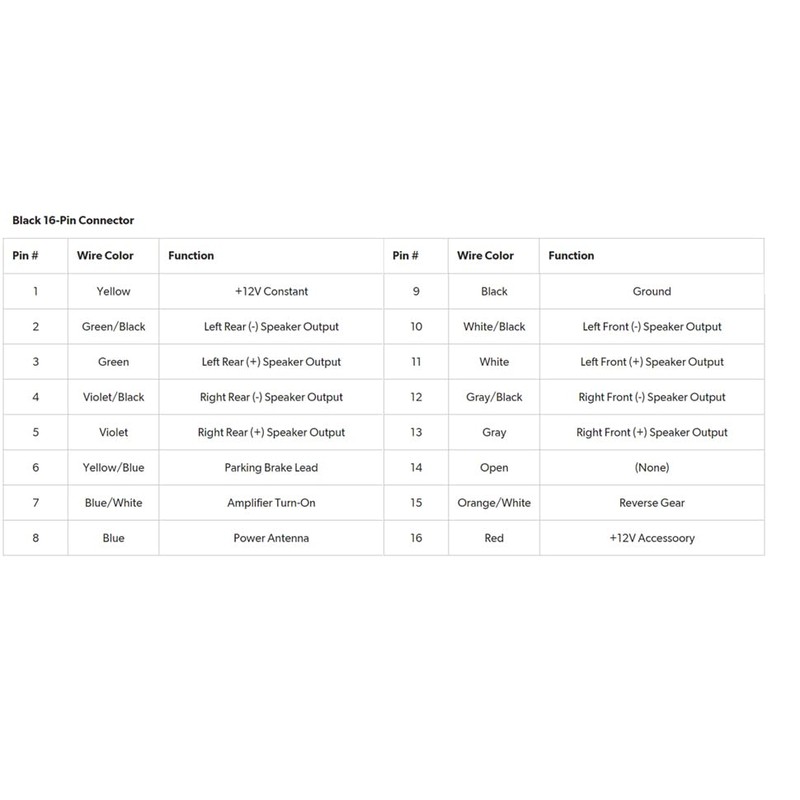Select the 'Orange/White' wire color cell
This screenshot has width=800, height=800.
pyautogui.click(x=494, y=503)
